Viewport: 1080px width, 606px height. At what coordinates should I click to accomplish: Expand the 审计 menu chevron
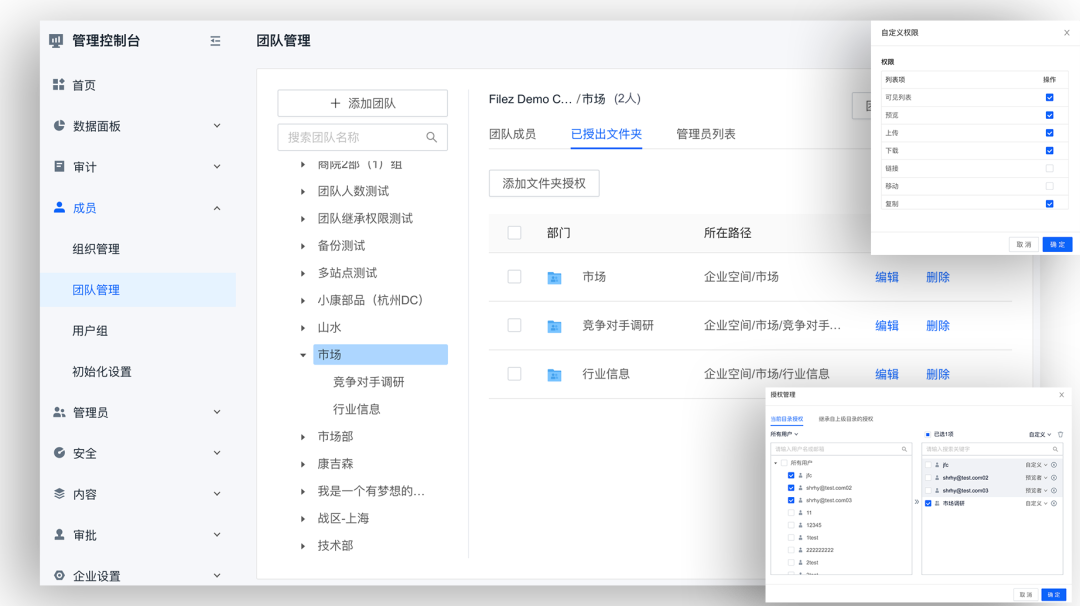point(217,167)
